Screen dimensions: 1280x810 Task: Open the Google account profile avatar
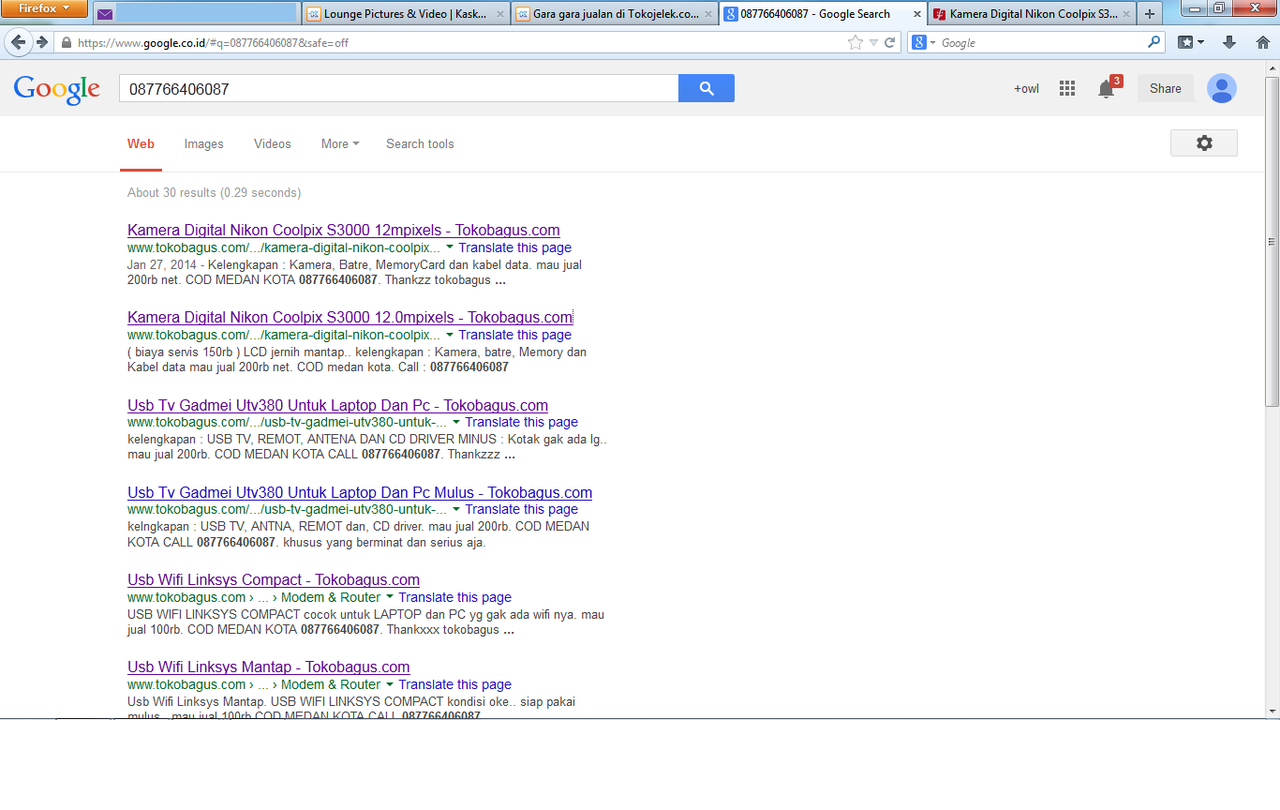click(x=1221, y=88)
